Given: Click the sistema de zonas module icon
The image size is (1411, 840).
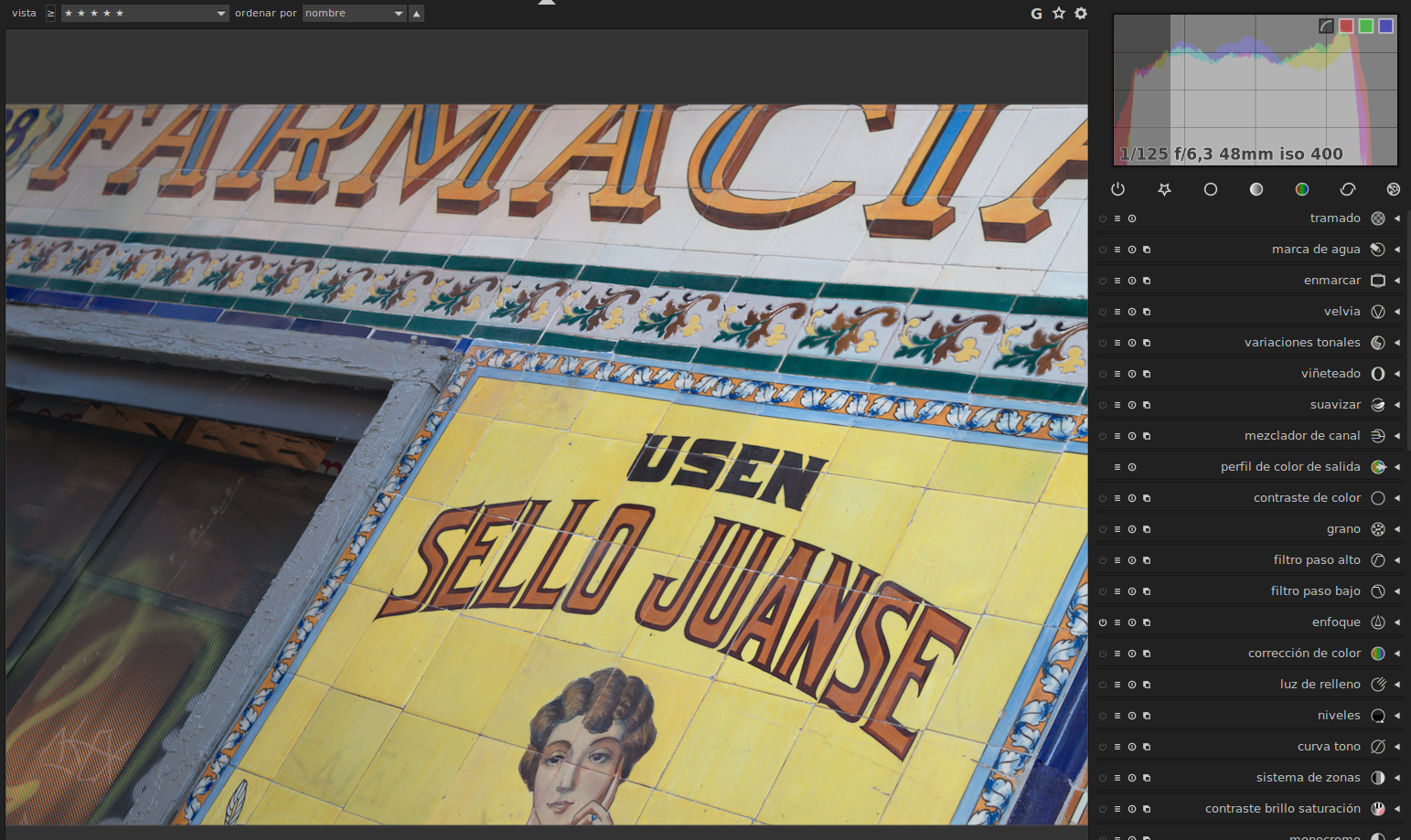Looking at the screenshot, I should pyautogui.click(x=1378, y=778).
